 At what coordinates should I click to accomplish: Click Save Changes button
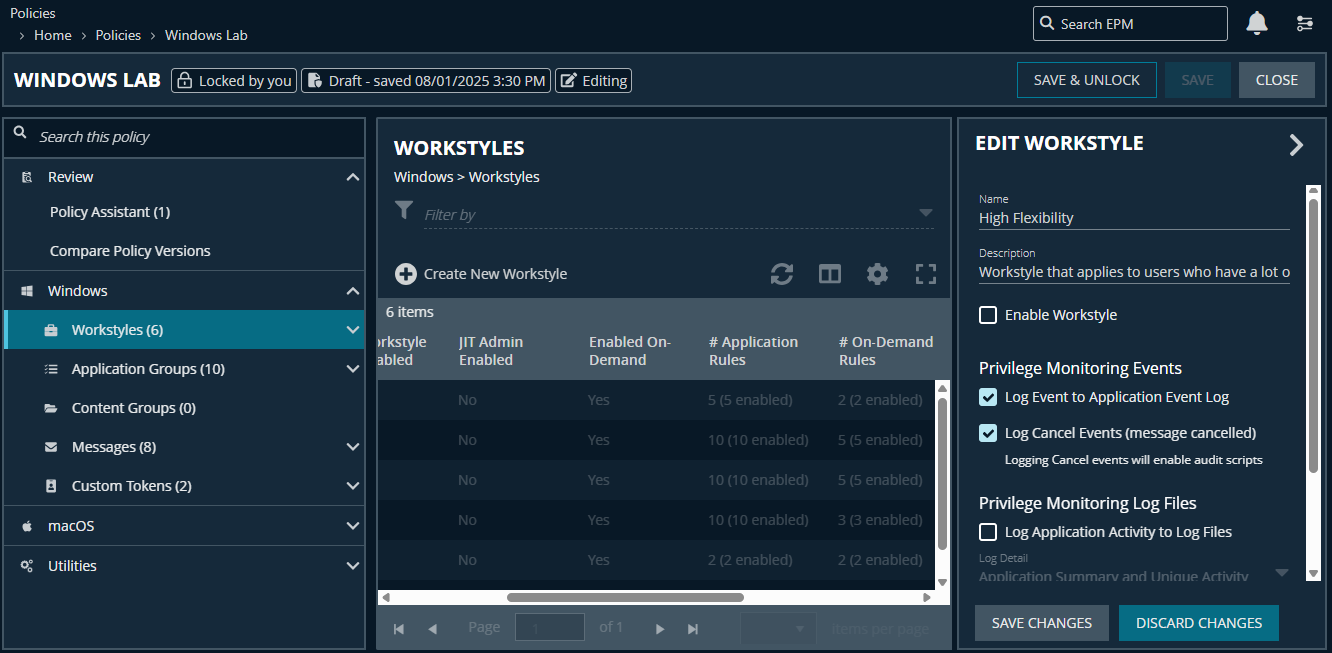(x=1042, y=623)
